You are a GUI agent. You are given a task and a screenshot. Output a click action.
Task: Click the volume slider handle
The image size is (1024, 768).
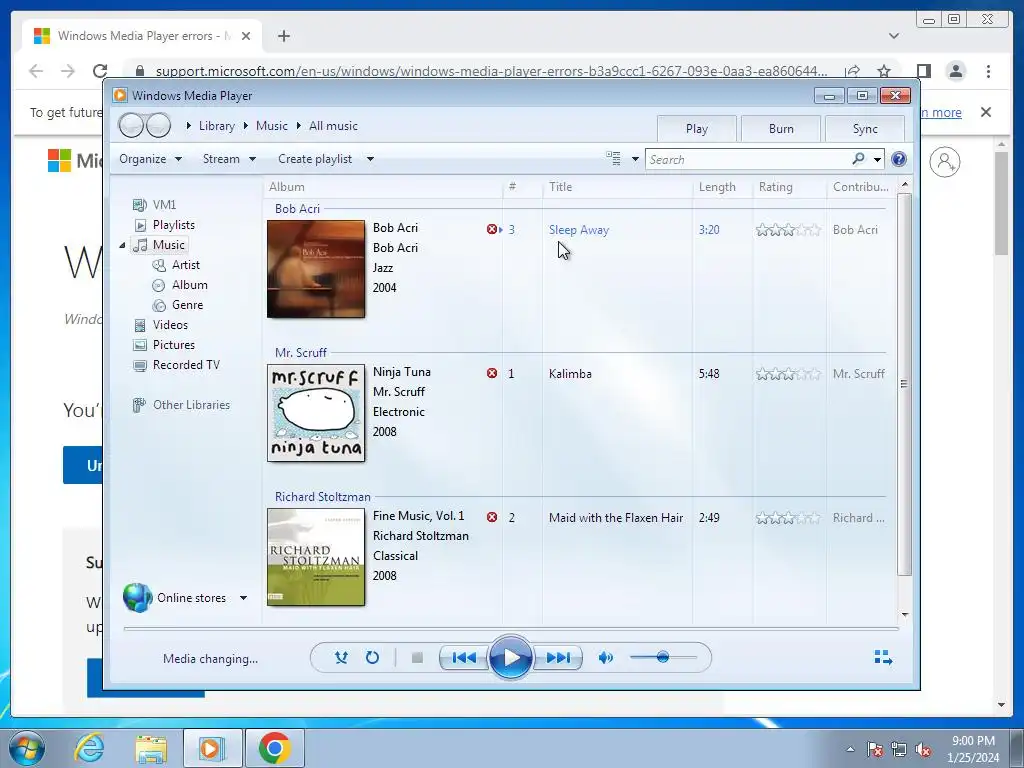pos(663,657)
